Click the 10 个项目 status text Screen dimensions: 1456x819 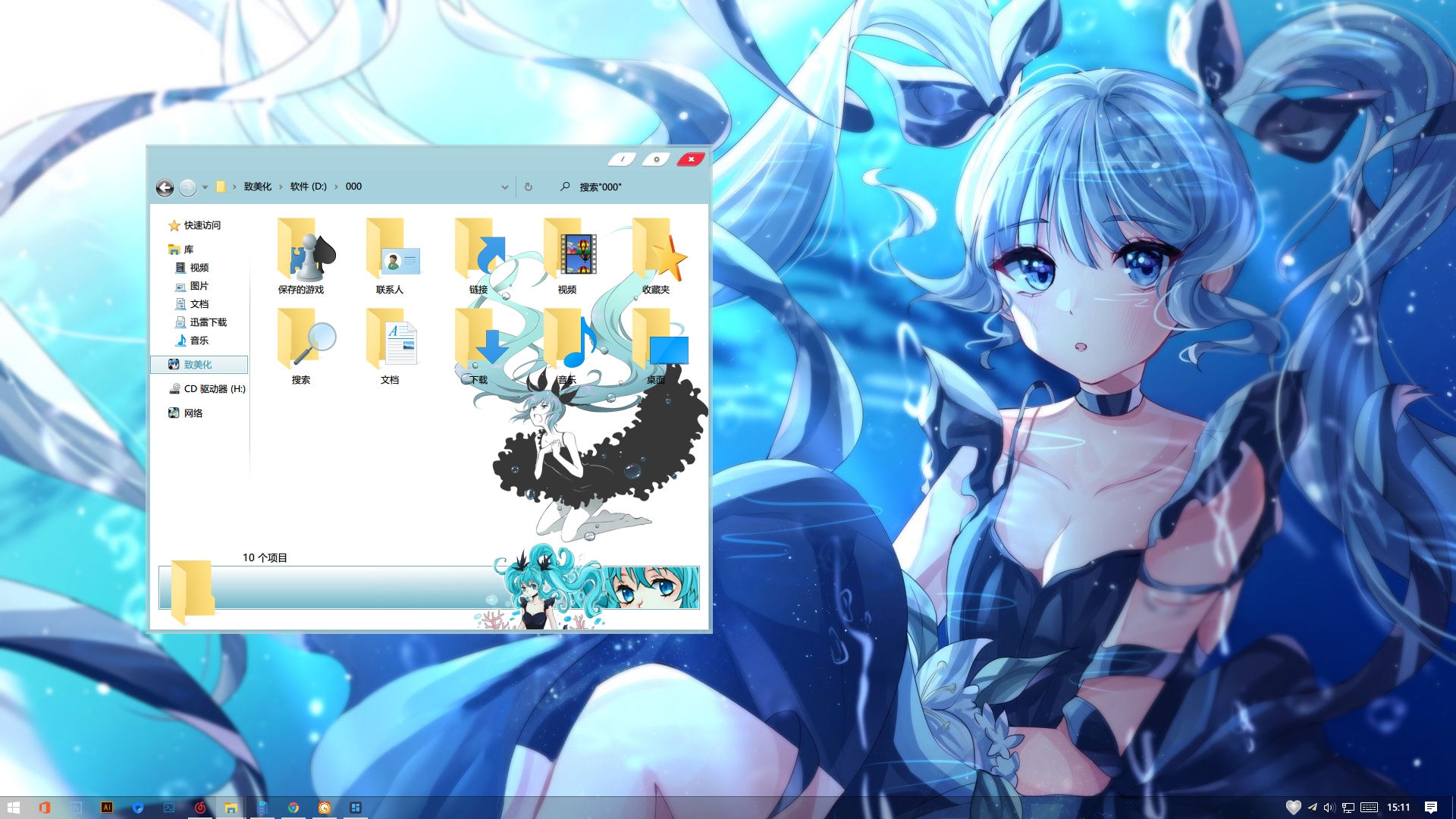[265, 557]
